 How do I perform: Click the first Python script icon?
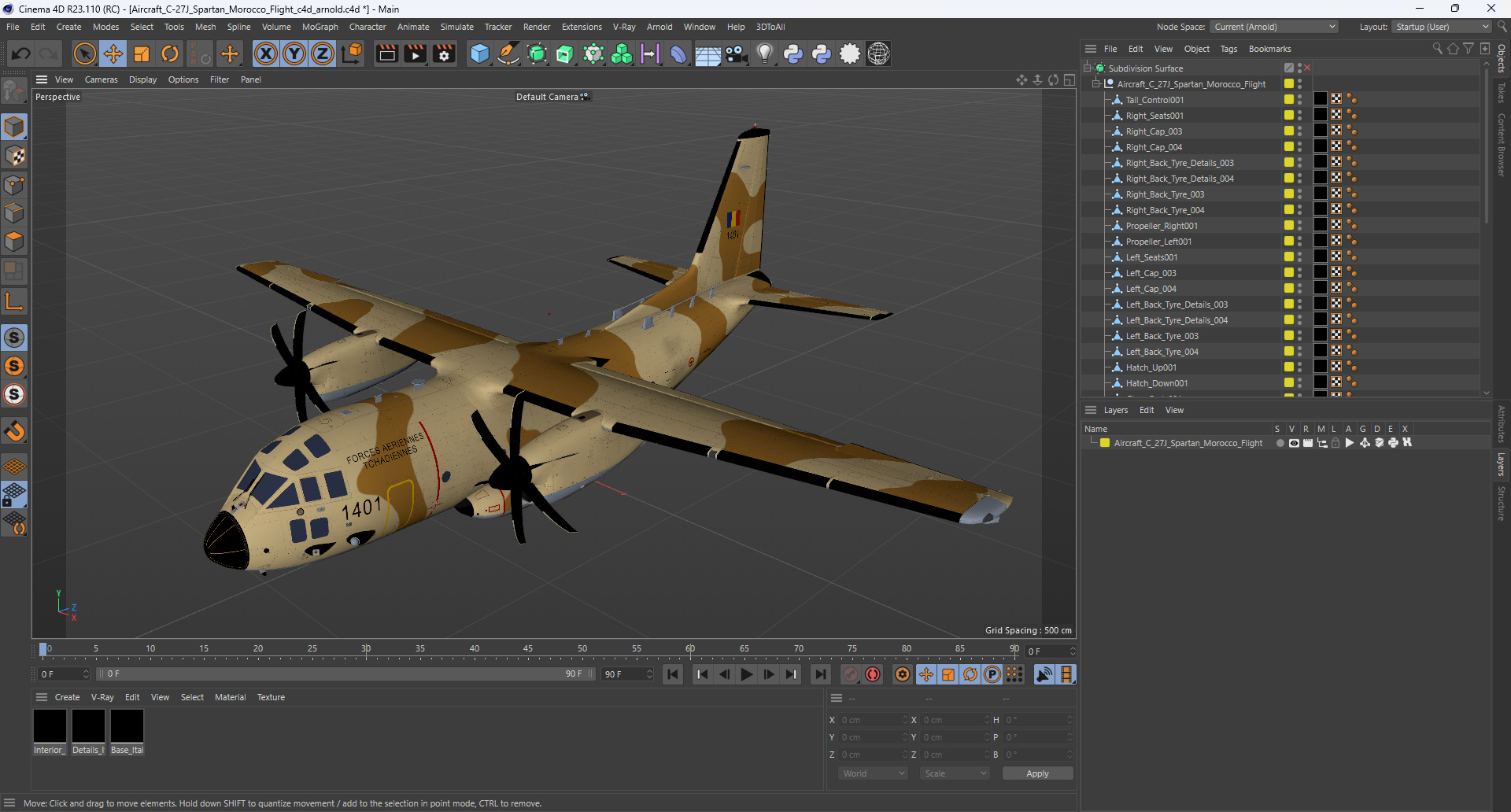(x=793, y=54)
